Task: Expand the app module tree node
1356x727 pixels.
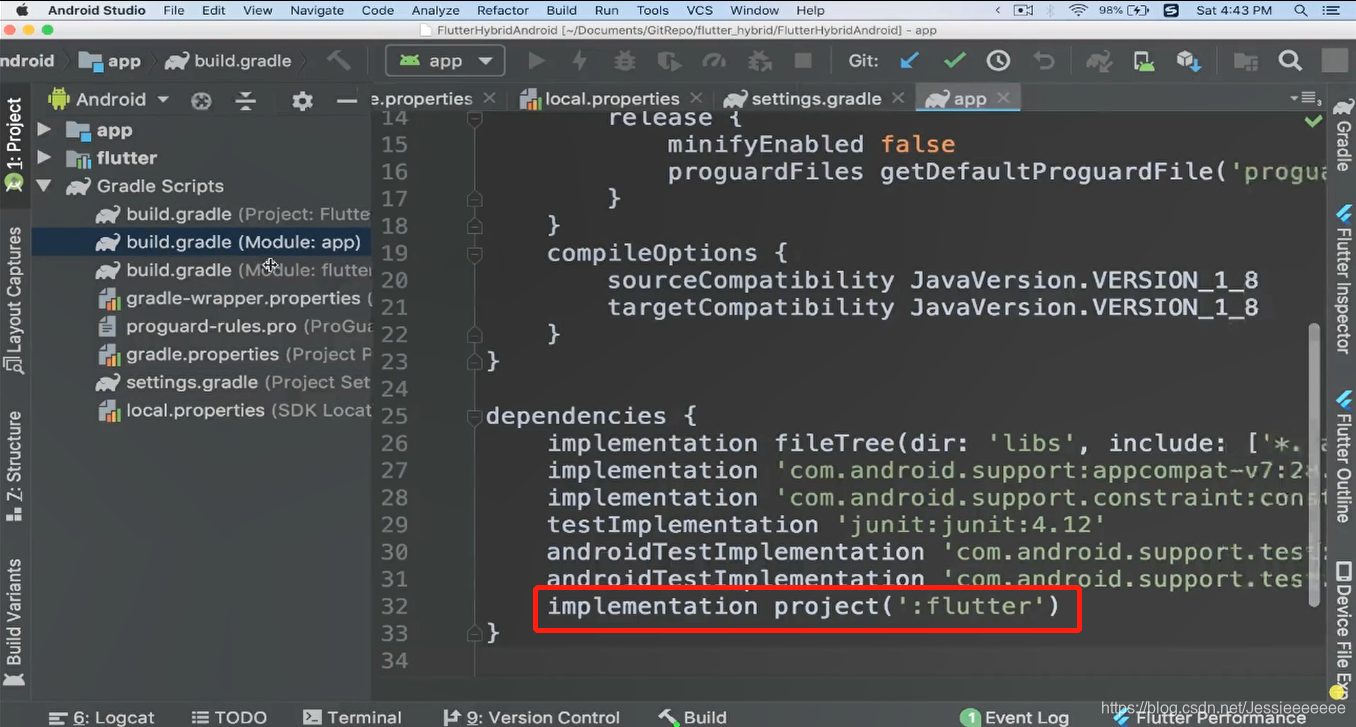Action: (44, 130)
